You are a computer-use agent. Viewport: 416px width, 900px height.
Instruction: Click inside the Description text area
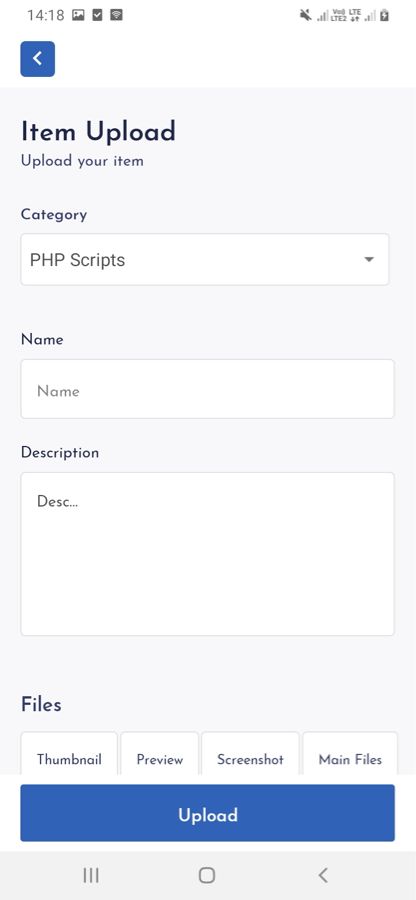click(x=207, y=554)
